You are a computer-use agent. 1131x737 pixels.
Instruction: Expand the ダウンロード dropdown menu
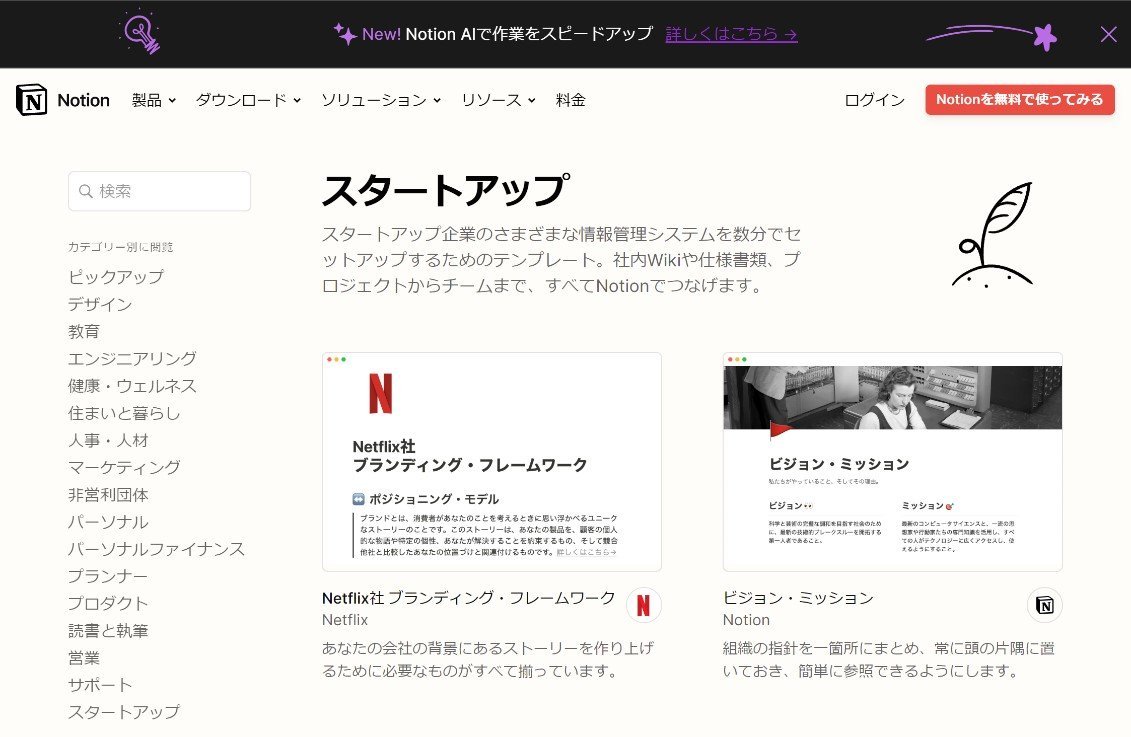click(248, 100)
